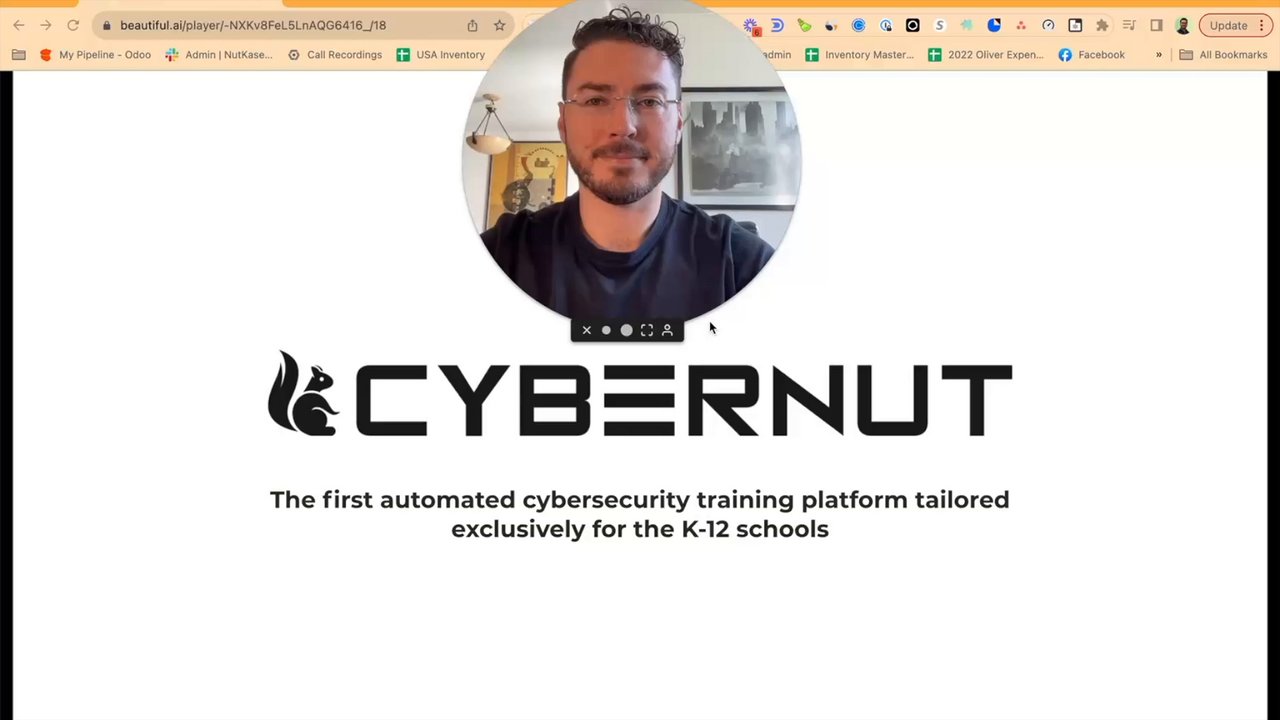Open the Chrome three-dot menu beside Update

coord(1259,25)
